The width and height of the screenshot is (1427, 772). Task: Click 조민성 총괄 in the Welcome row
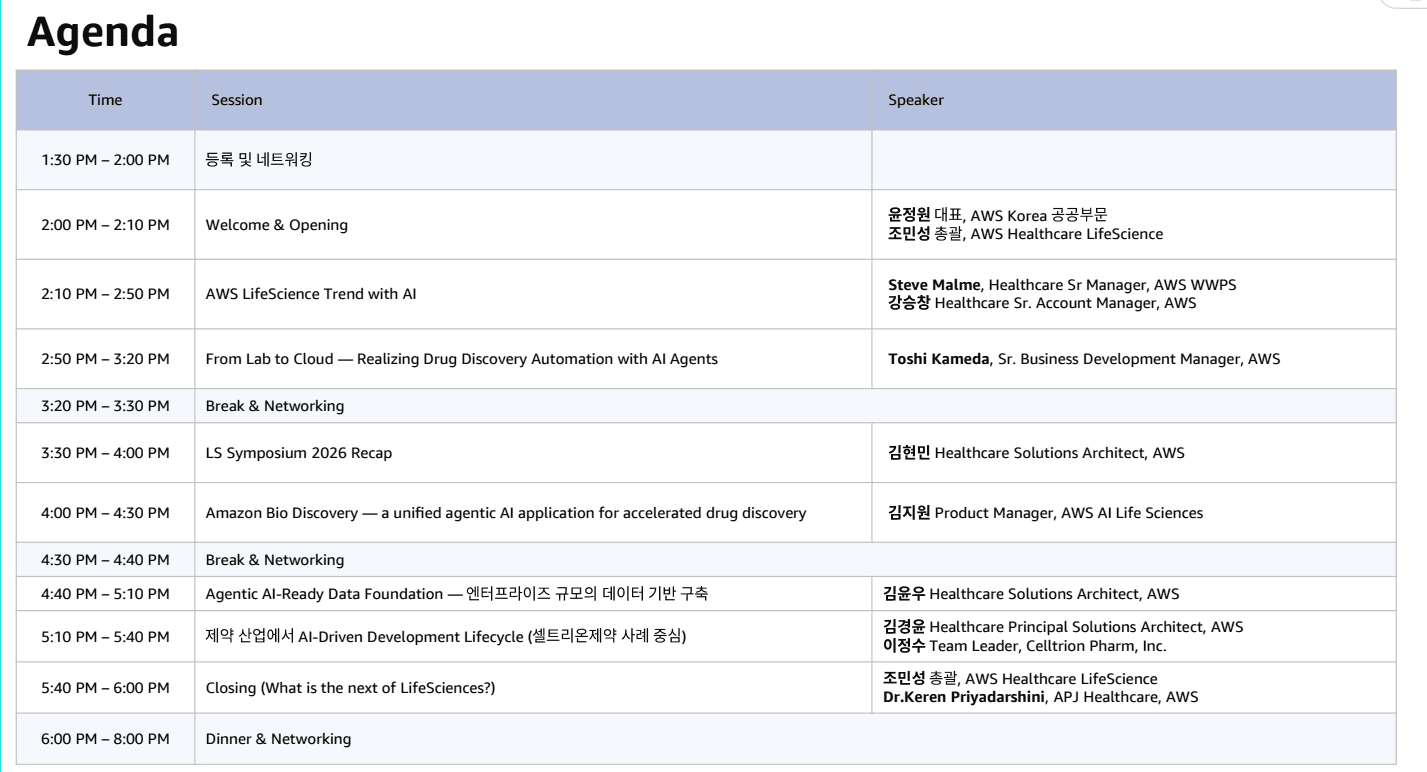pos(1026,234)
